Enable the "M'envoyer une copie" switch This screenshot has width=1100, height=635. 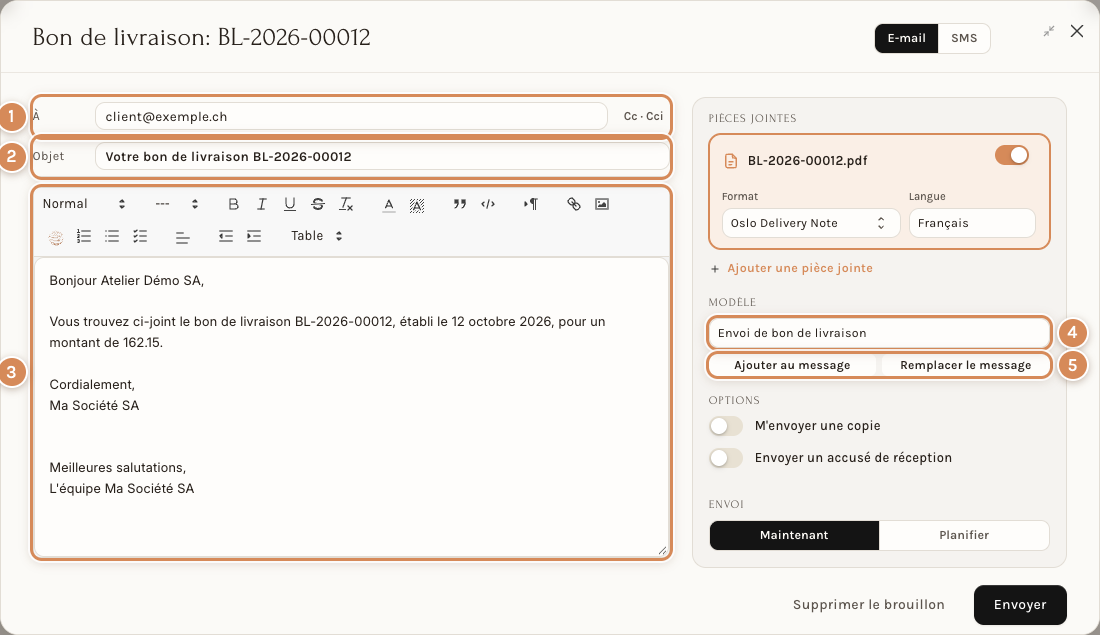pyautogui.click(x=725, y=426)
